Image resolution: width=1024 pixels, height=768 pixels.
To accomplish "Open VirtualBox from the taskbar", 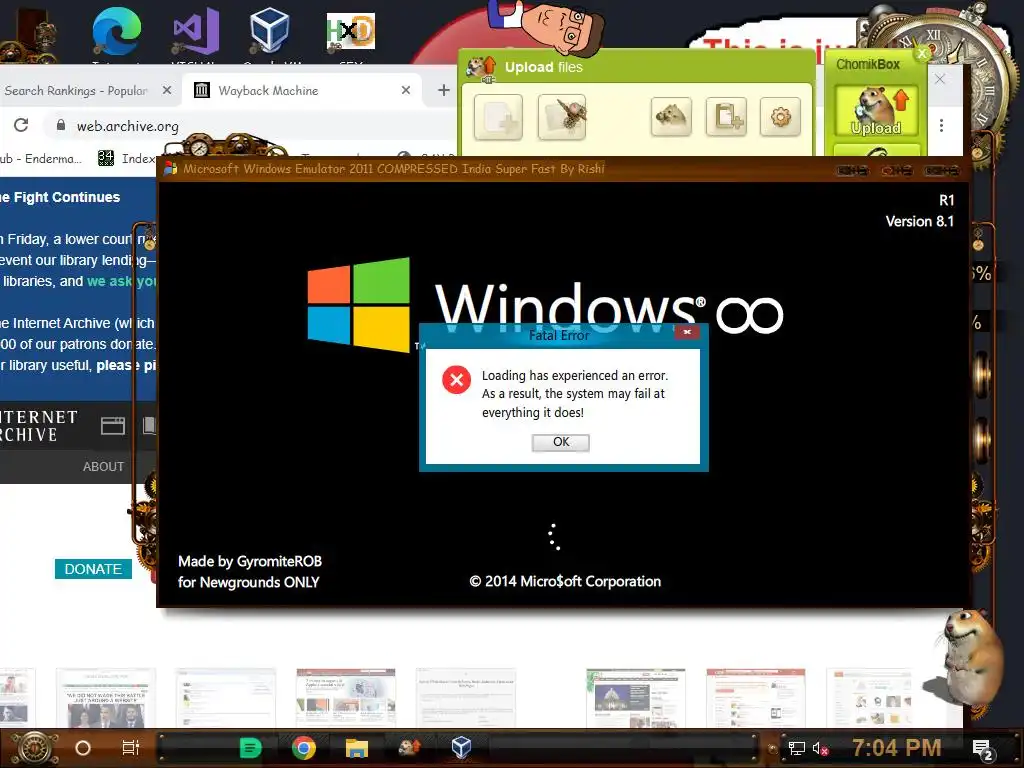I will pos(462,747).
